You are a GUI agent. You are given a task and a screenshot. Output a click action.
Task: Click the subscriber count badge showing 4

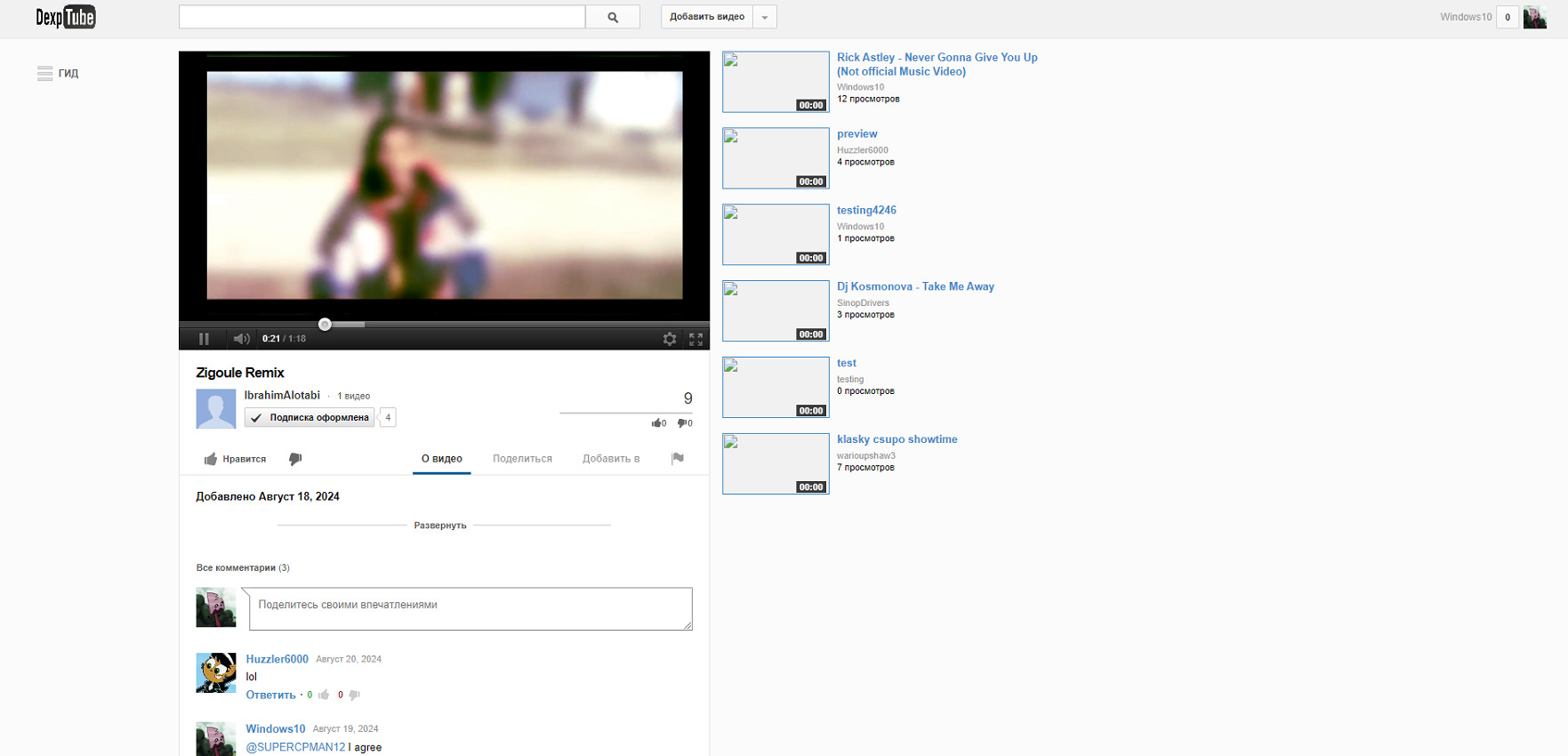tap(387, 417)
